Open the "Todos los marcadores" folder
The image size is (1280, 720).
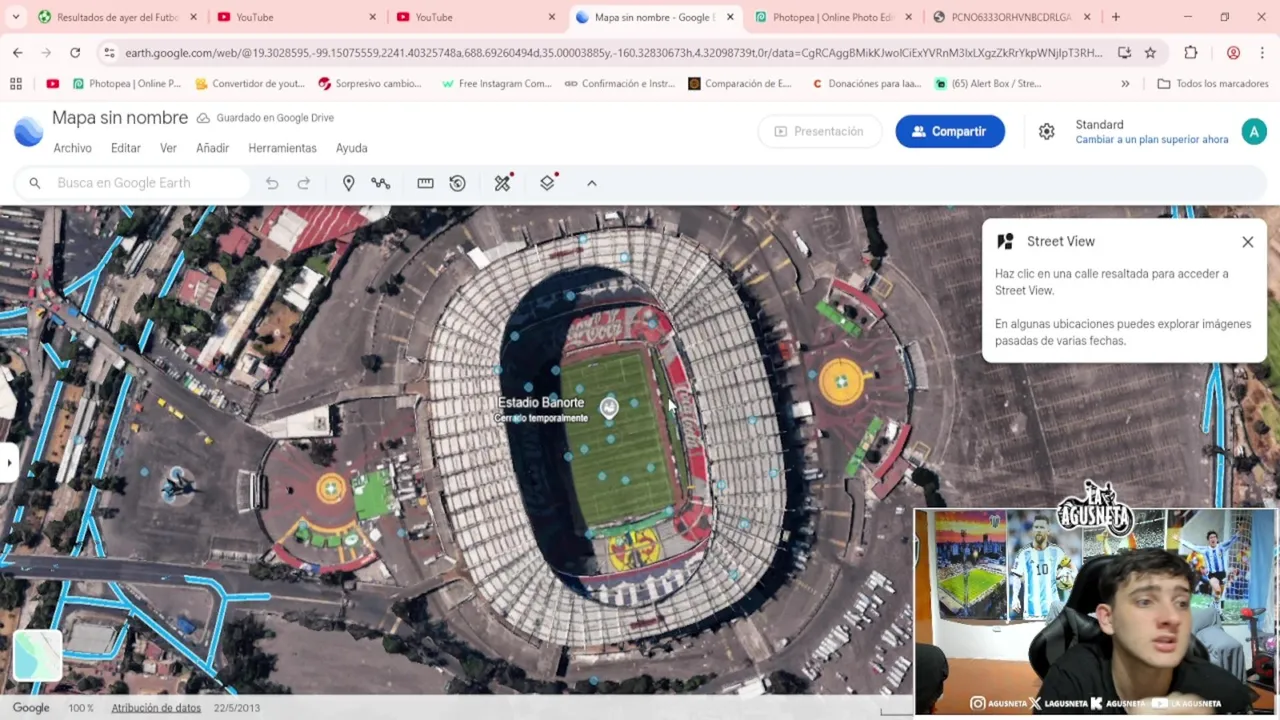point(1213,84)
